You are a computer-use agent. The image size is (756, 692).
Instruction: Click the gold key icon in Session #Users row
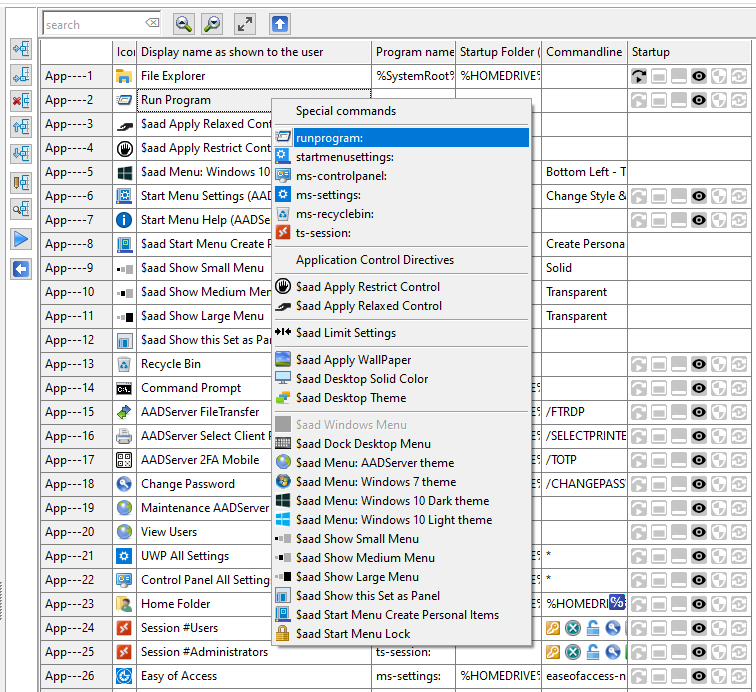coord(553,628)
